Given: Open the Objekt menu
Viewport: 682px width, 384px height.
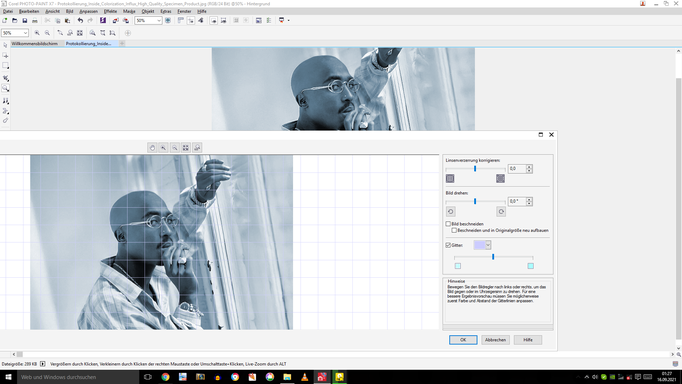Looking at the screenshot, I should pos(148,11).
